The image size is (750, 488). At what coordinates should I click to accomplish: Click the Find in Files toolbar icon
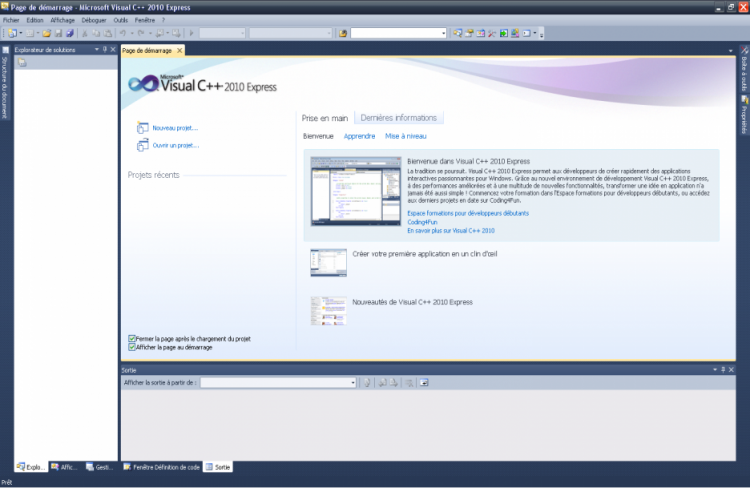[x=343, y=33]
